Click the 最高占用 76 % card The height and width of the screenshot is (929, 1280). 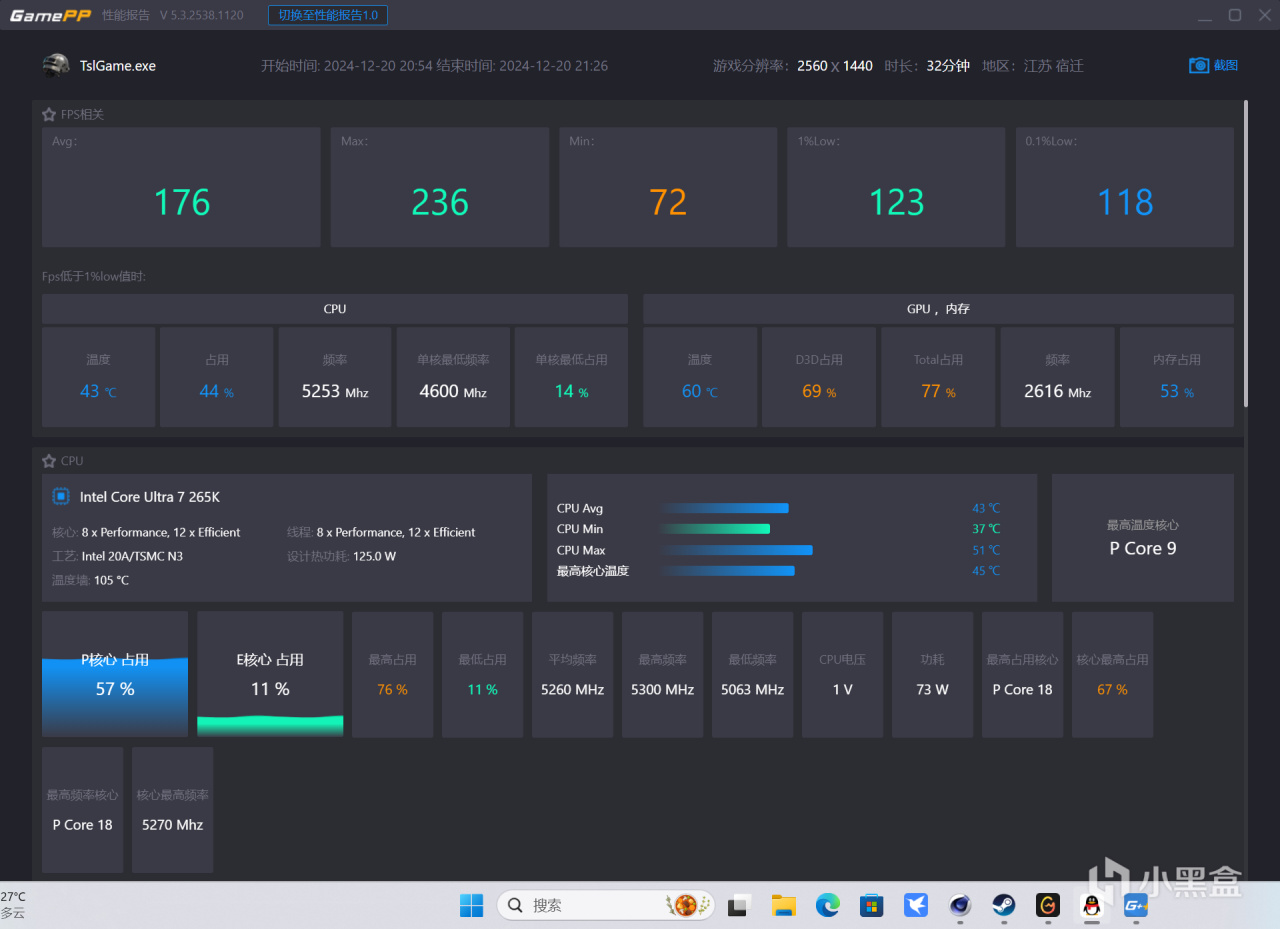392,674
